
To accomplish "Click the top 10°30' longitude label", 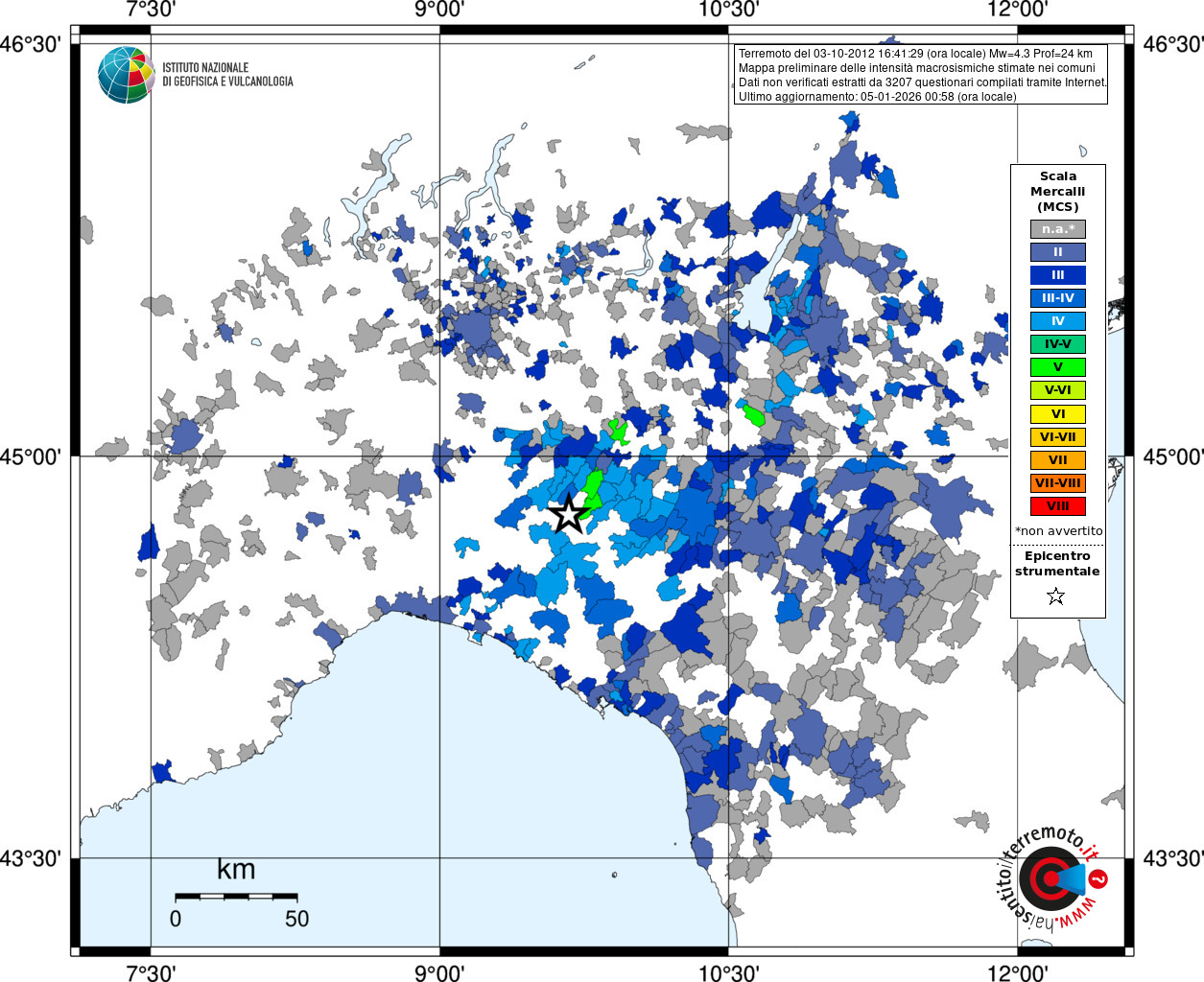I will click(x=728, y=10).
